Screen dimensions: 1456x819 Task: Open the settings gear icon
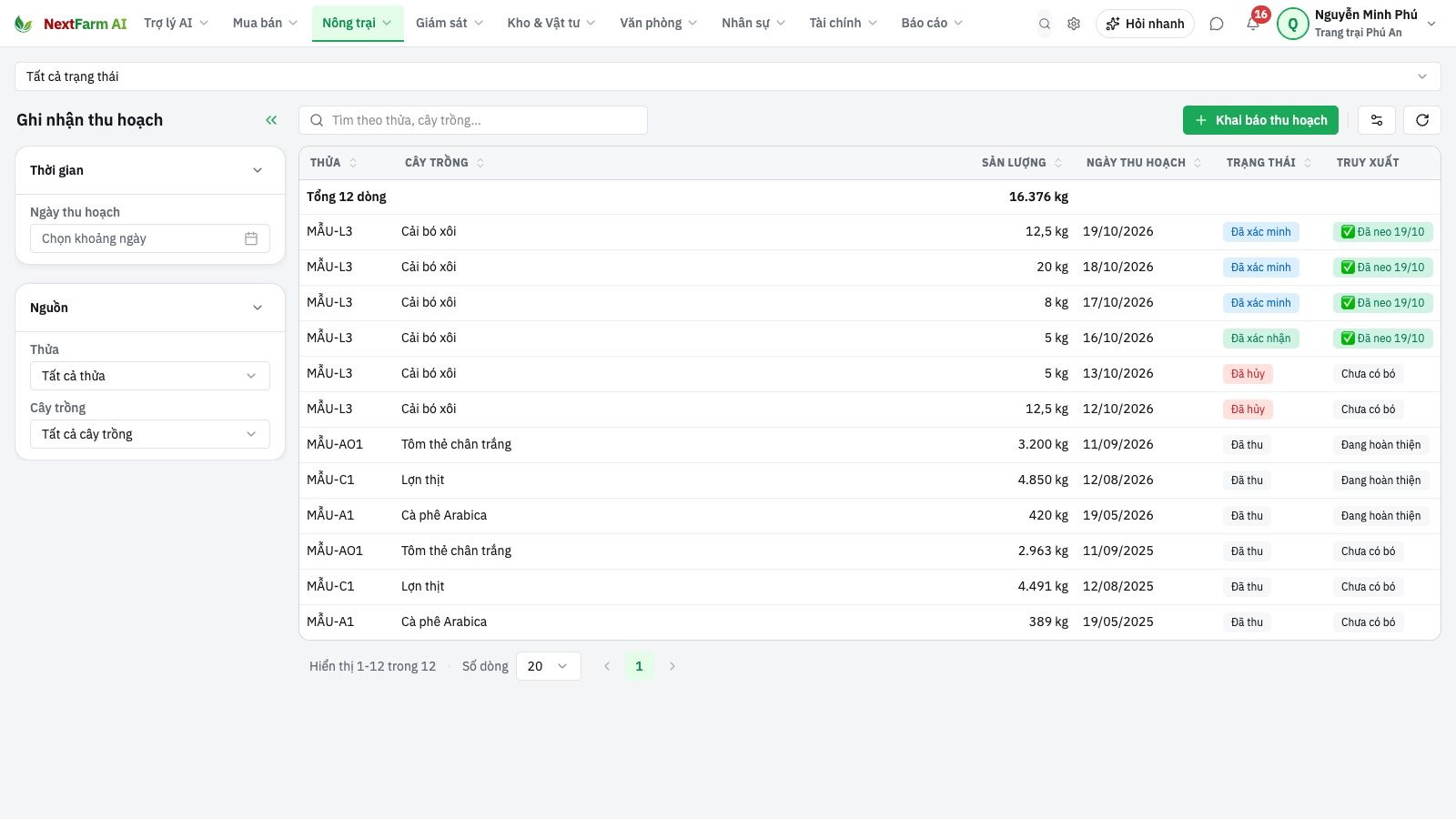coord(1074,24)
